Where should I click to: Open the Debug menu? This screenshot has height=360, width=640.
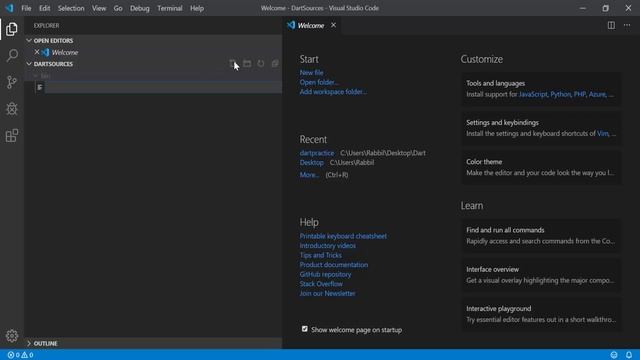point(140,8)
